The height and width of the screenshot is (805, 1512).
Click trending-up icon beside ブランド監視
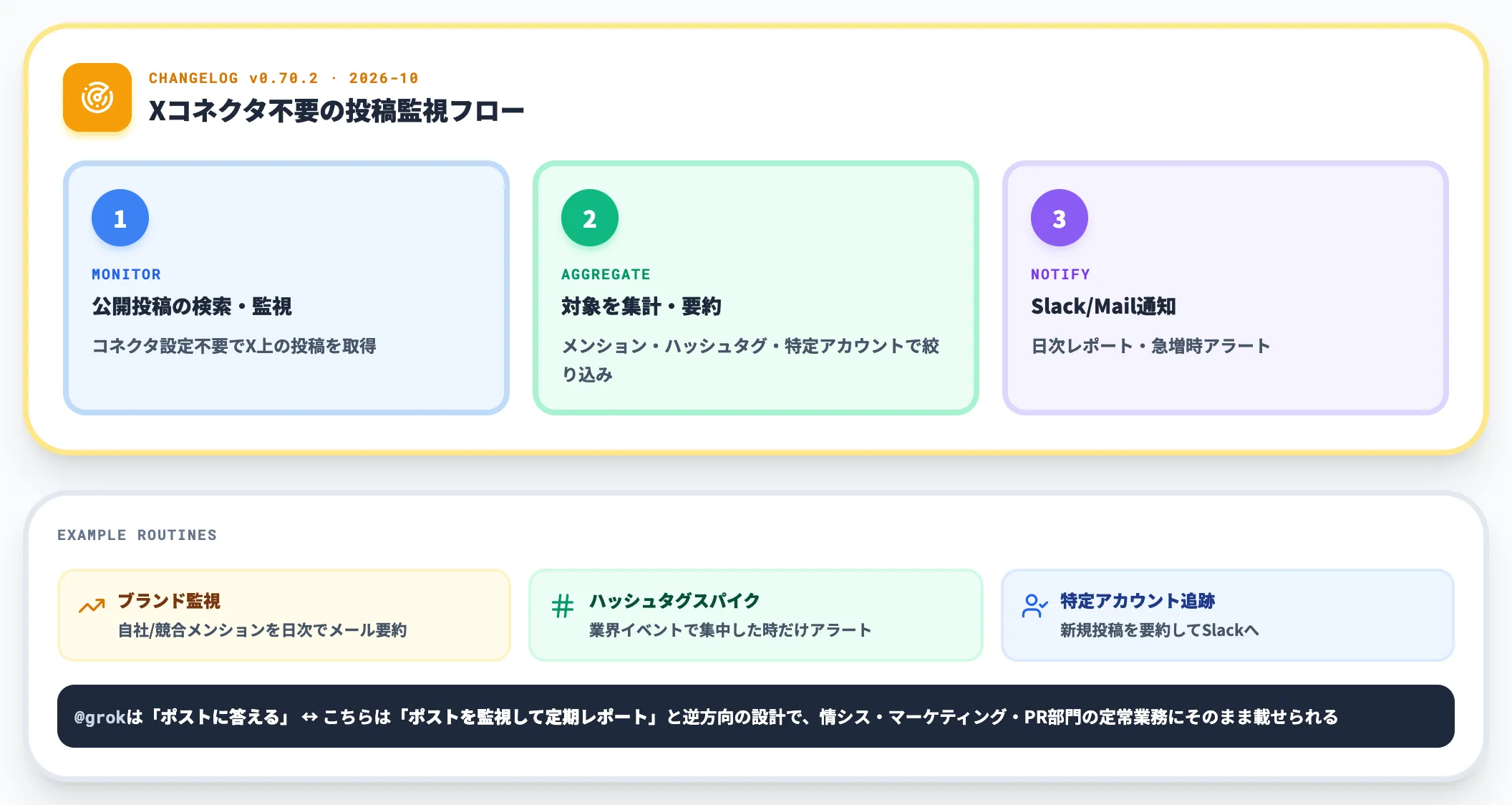[92, 606]
